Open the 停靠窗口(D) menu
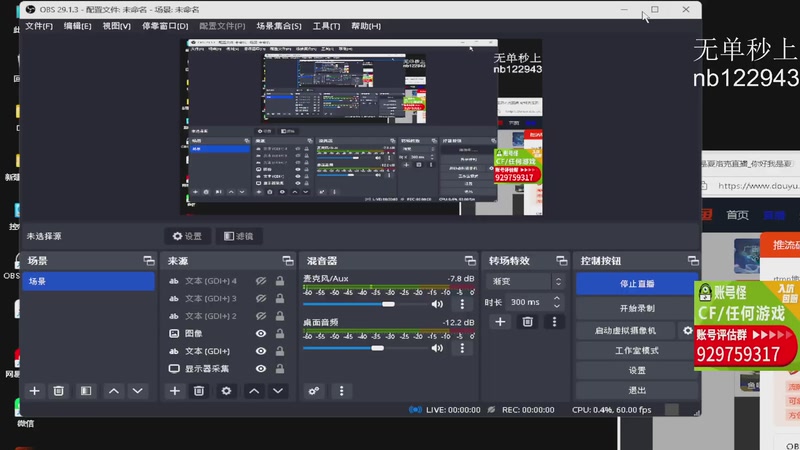The width and height of the screenshot is (800, 450). click(165, 26)
